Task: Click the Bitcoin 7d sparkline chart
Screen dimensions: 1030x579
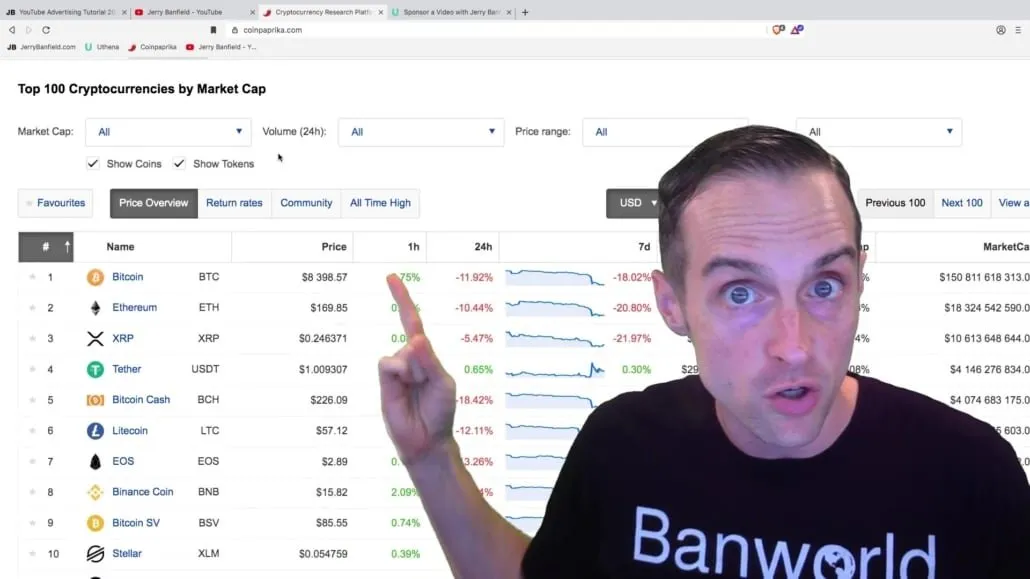Action: 555,277
